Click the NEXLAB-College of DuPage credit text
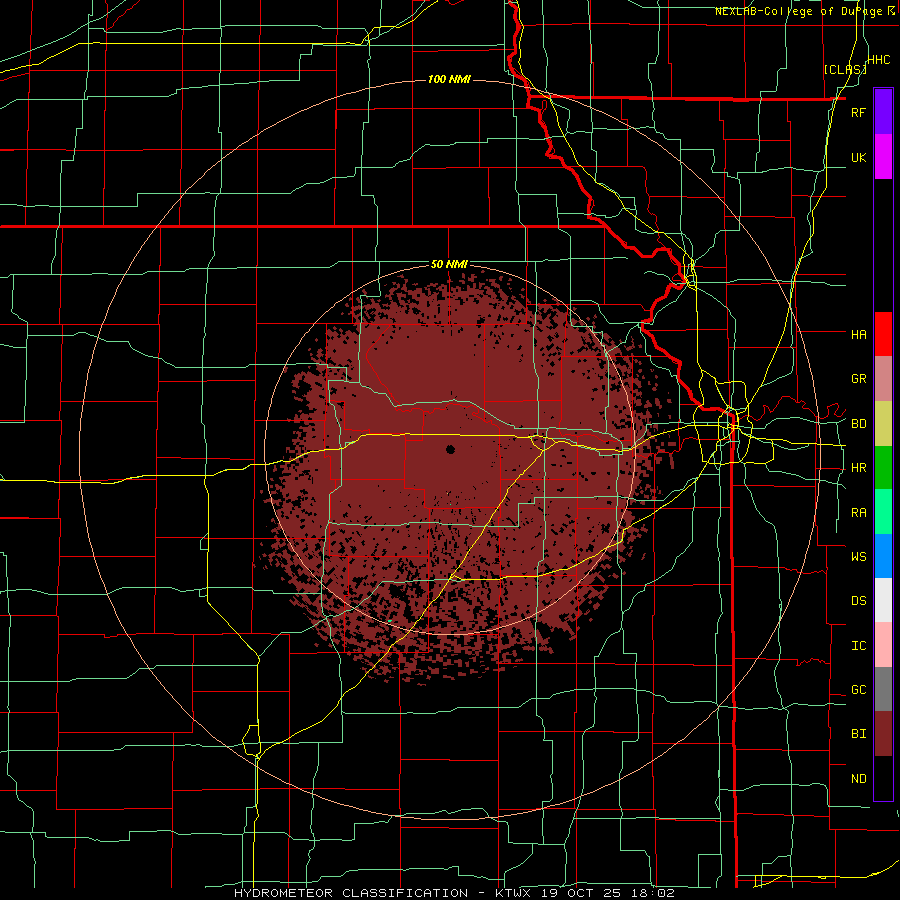Screen dimensions: 900x900 click(805, 11)
